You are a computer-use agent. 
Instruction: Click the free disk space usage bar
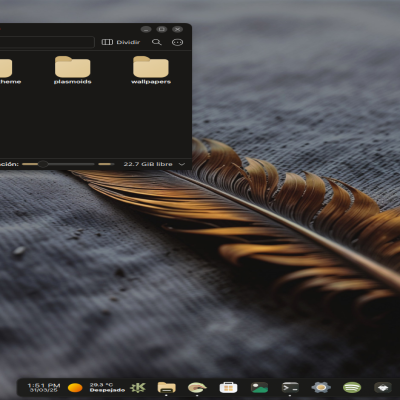(x=106, y=164)
